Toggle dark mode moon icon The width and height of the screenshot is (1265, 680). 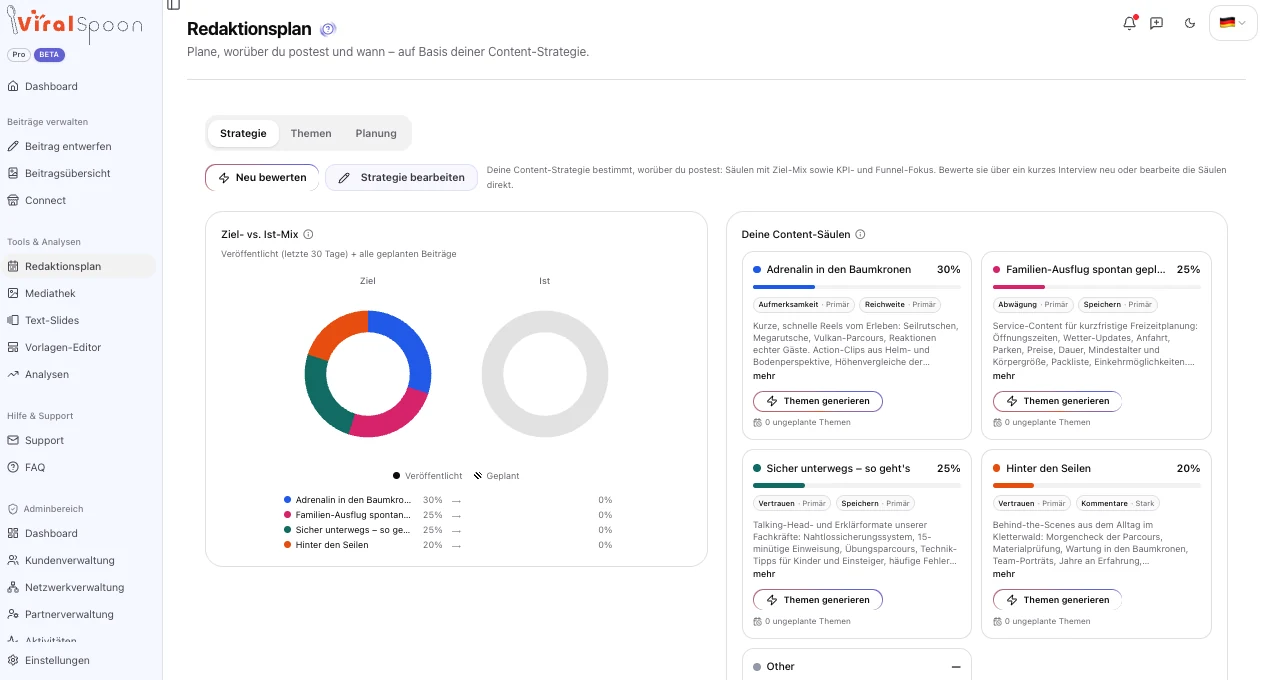click(x=1190, y=23)
